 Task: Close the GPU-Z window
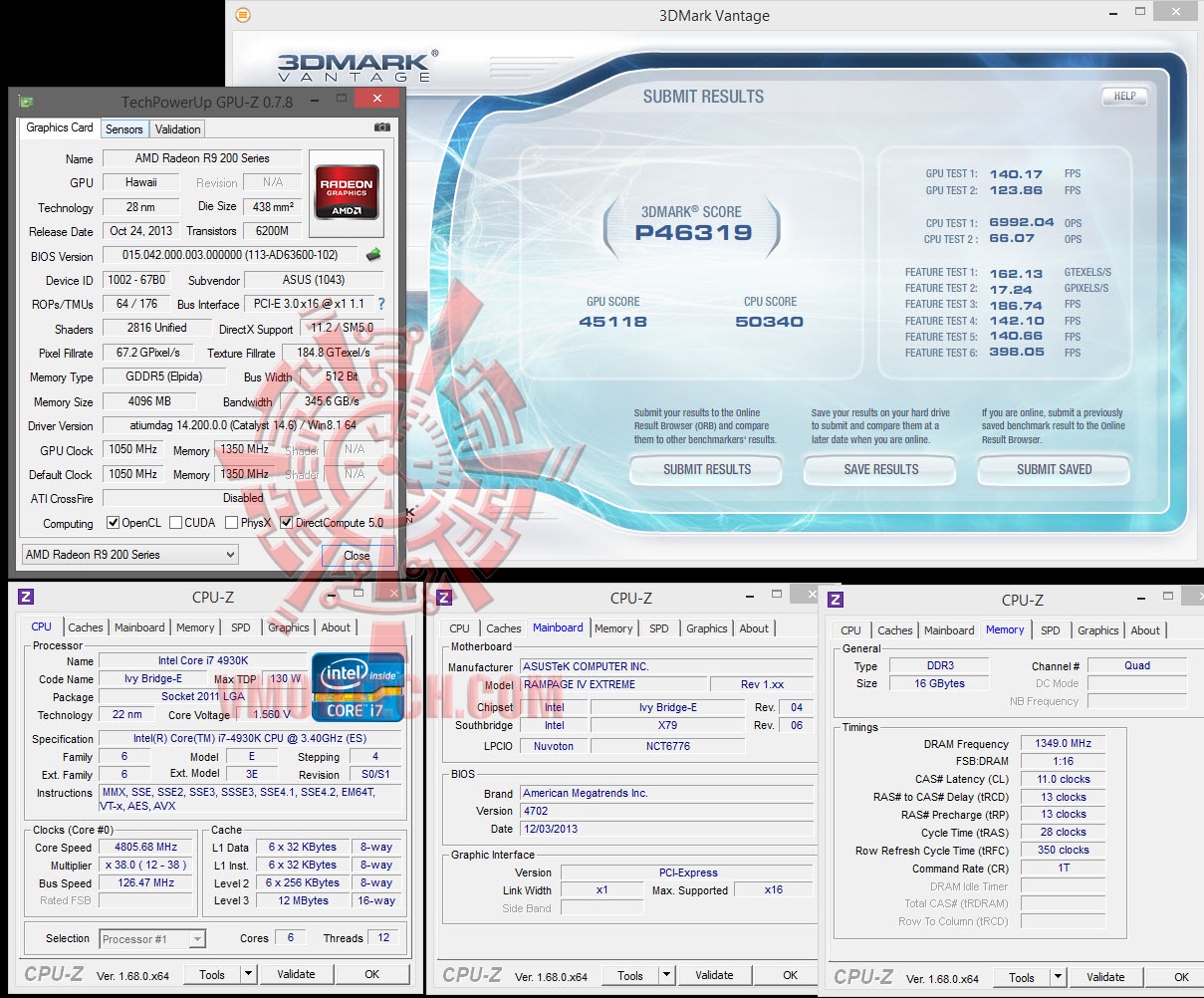click(x=376, y=99)
